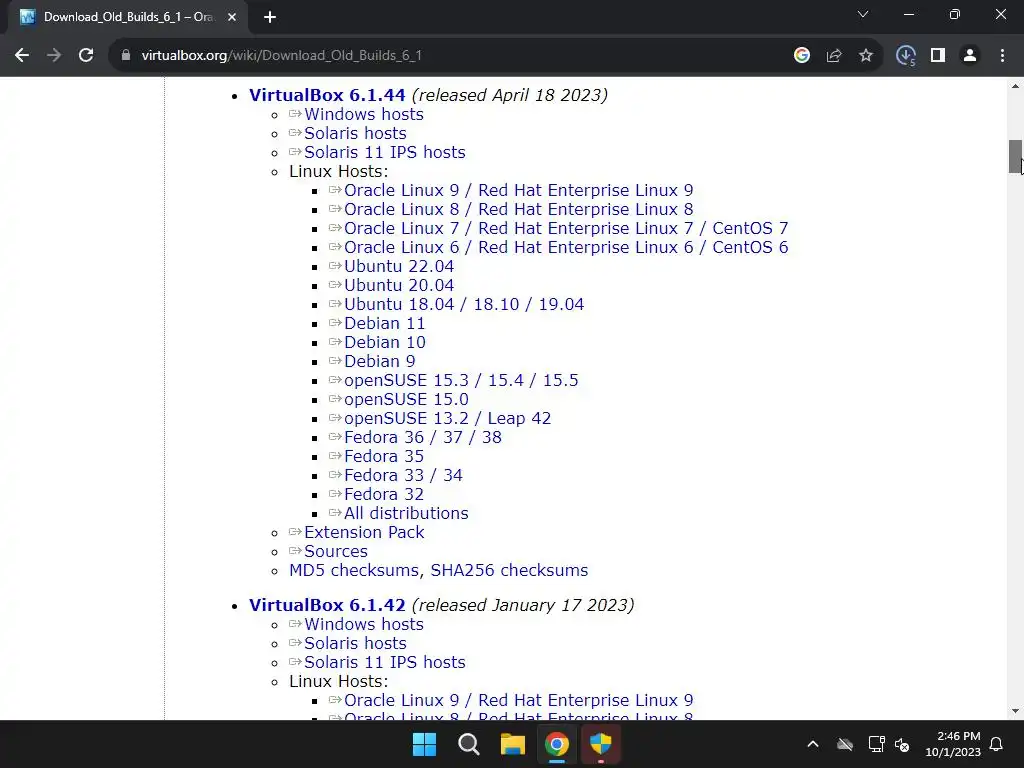Screen dimensions: 1024x768
Task: Show hidden system tray icons
Action: coord(813,744)
